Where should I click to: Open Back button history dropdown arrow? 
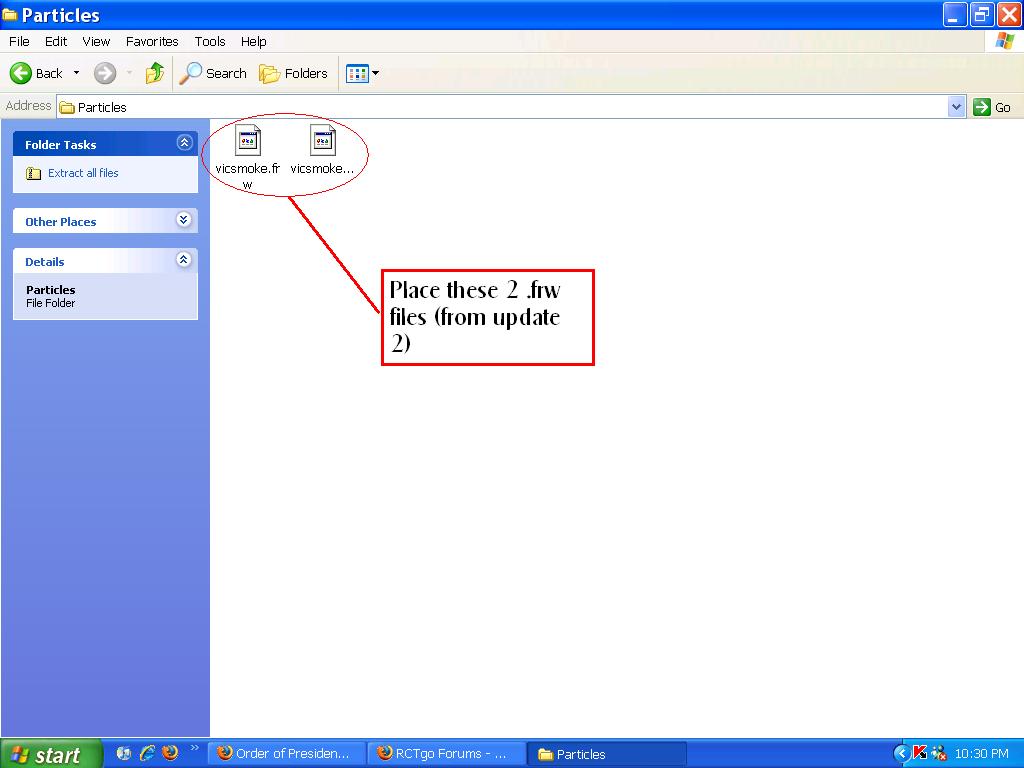click(76, 73)
